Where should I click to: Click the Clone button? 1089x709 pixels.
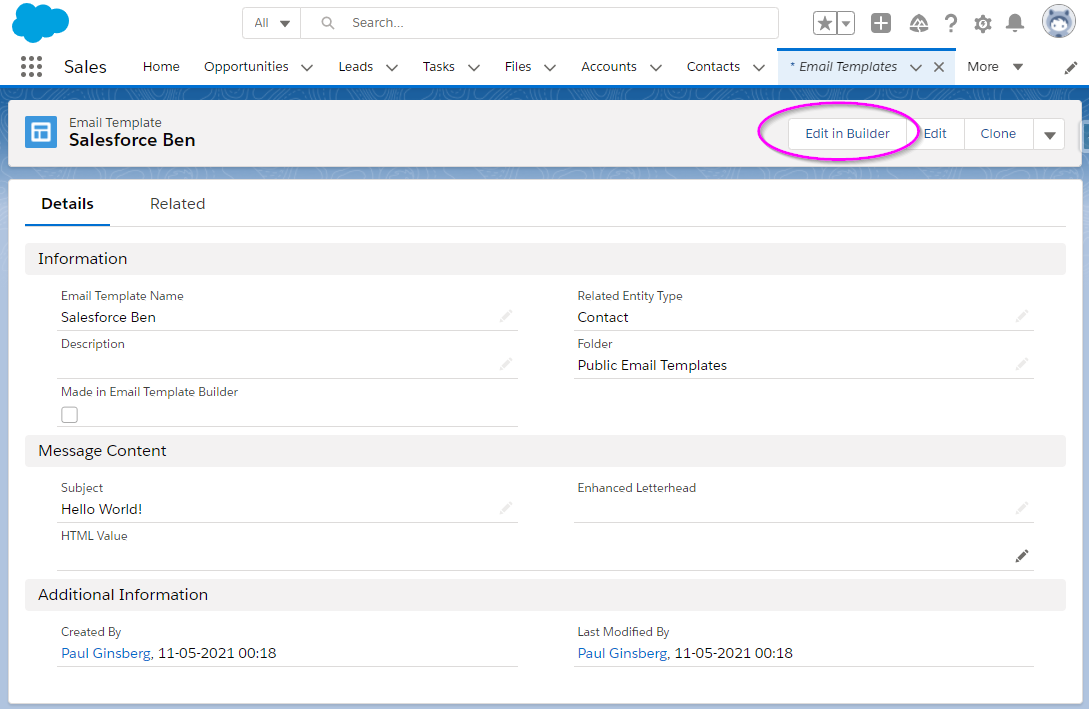[998, 133]
